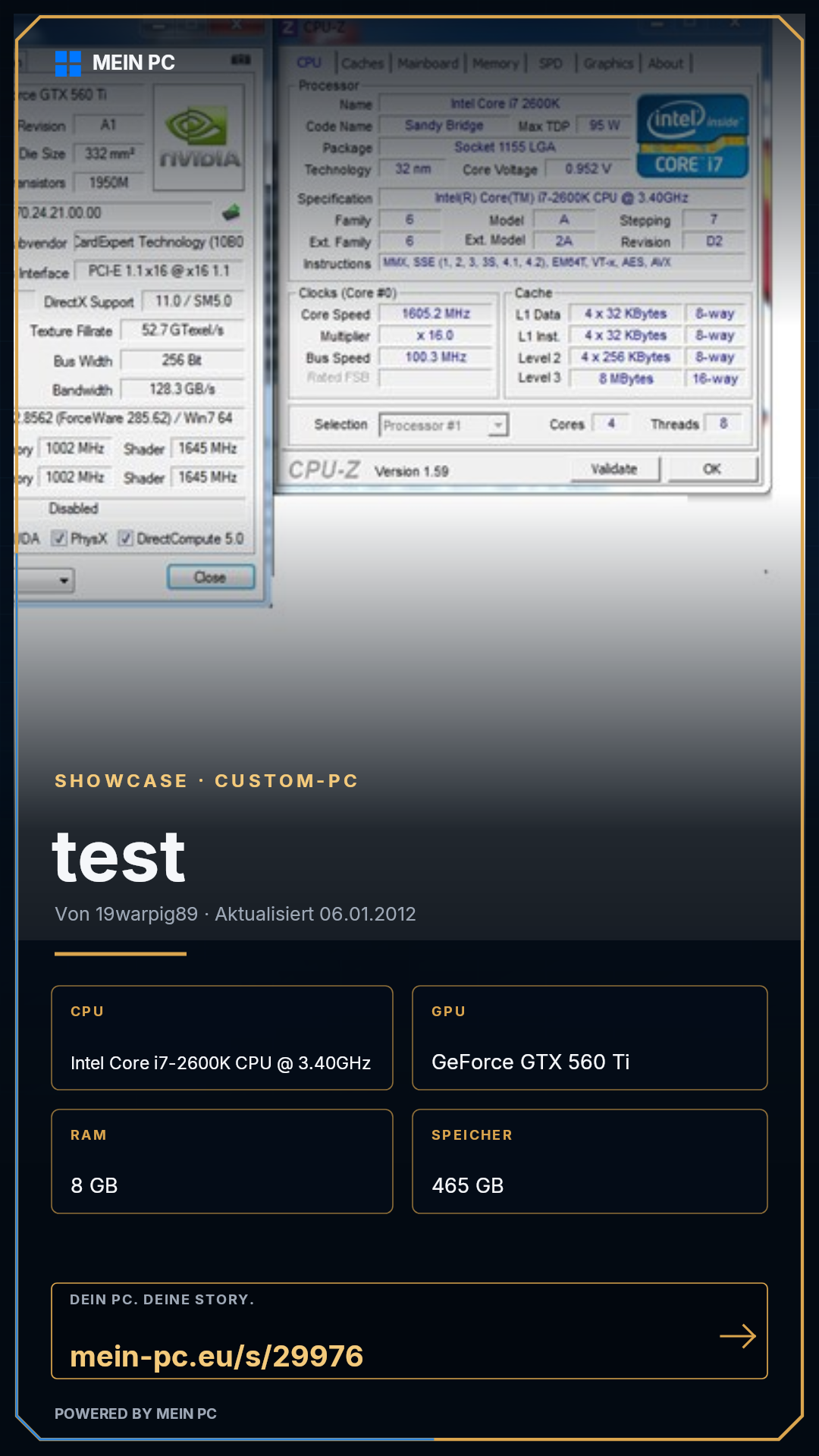This screenshot has width=819, height=1456.
Task: Click the Revision value A1 in GPU-Z
Action: [109, 125]
